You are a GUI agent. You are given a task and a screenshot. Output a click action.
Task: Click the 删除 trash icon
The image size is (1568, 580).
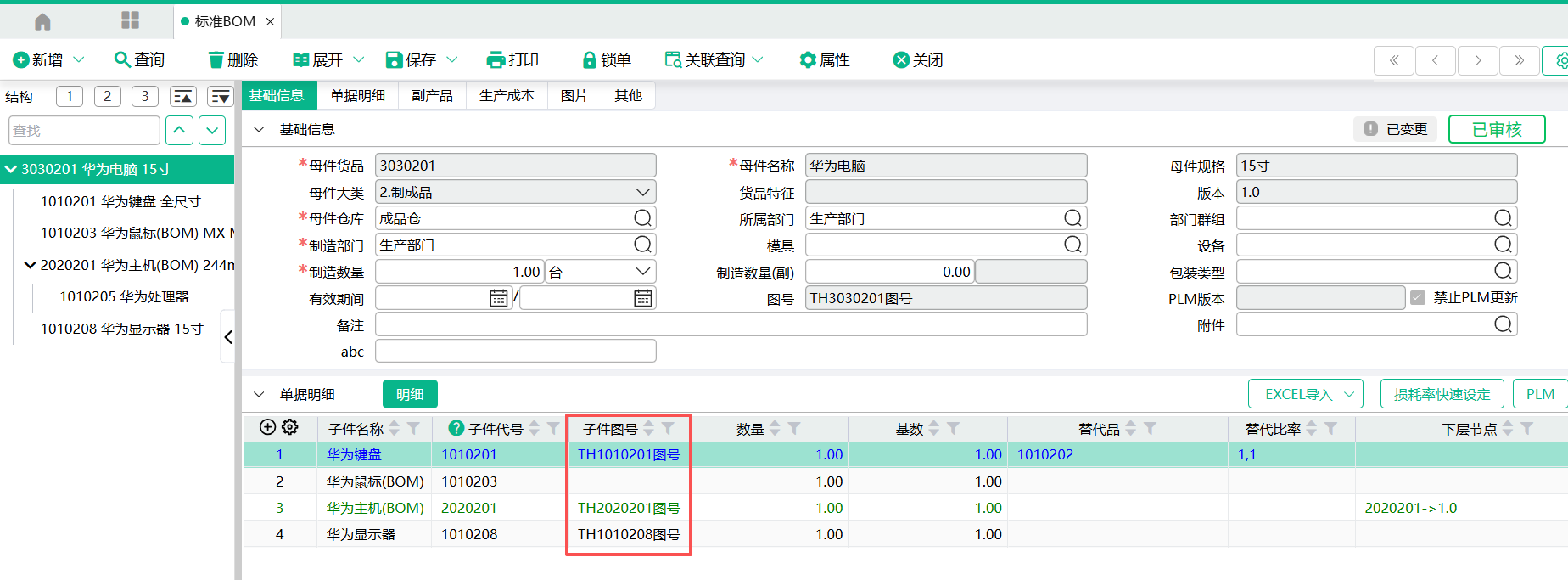click(x=216, y=60)
